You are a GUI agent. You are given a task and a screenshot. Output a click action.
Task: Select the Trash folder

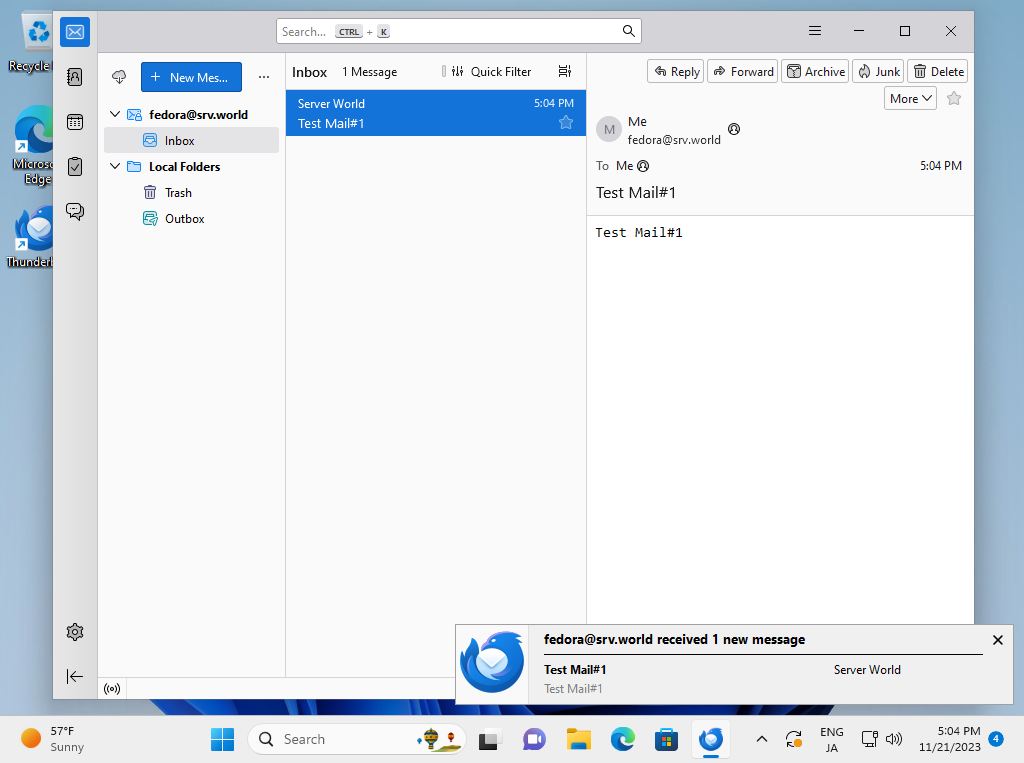[x=191, y=193]
